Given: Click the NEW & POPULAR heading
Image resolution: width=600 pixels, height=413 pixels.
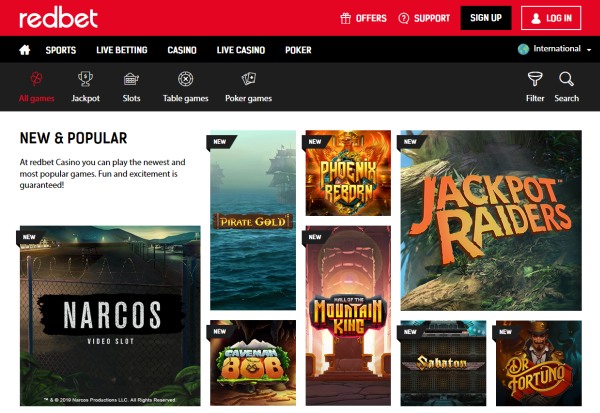Looking at the screenshot, I should [73, 138].
